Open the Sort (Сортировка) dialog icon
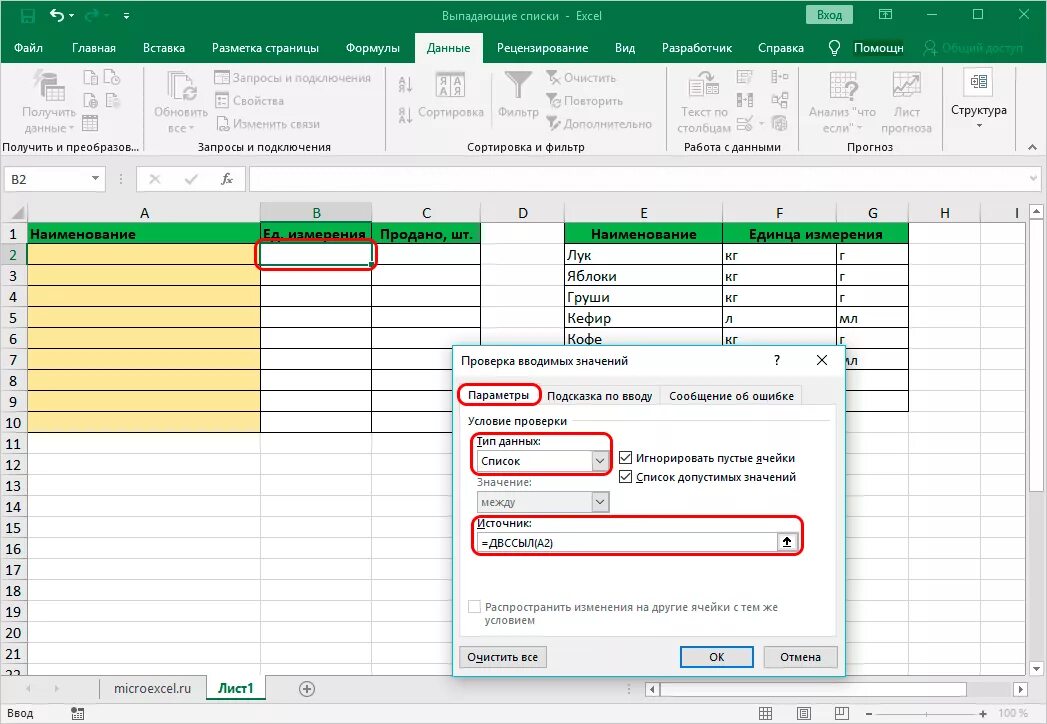This screenshot has width=1047, height=724. coord(450,85)
